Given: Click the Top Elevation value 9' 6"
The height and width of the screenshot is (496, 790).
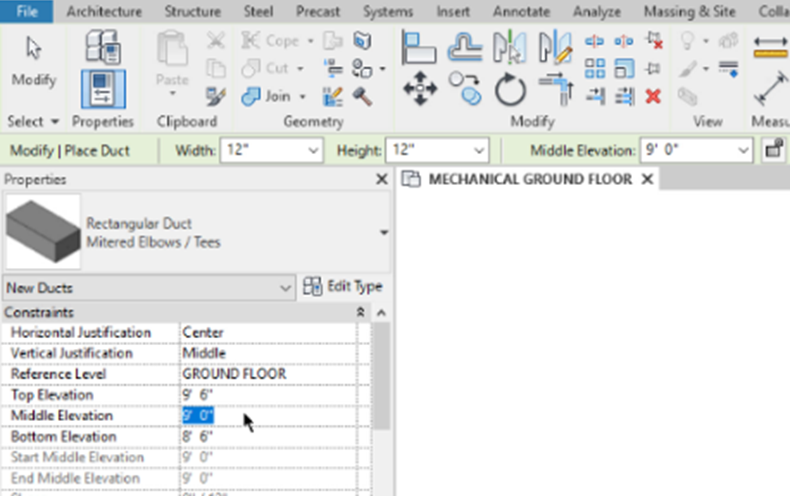Looking at the screenshot, I should point(268,395).
